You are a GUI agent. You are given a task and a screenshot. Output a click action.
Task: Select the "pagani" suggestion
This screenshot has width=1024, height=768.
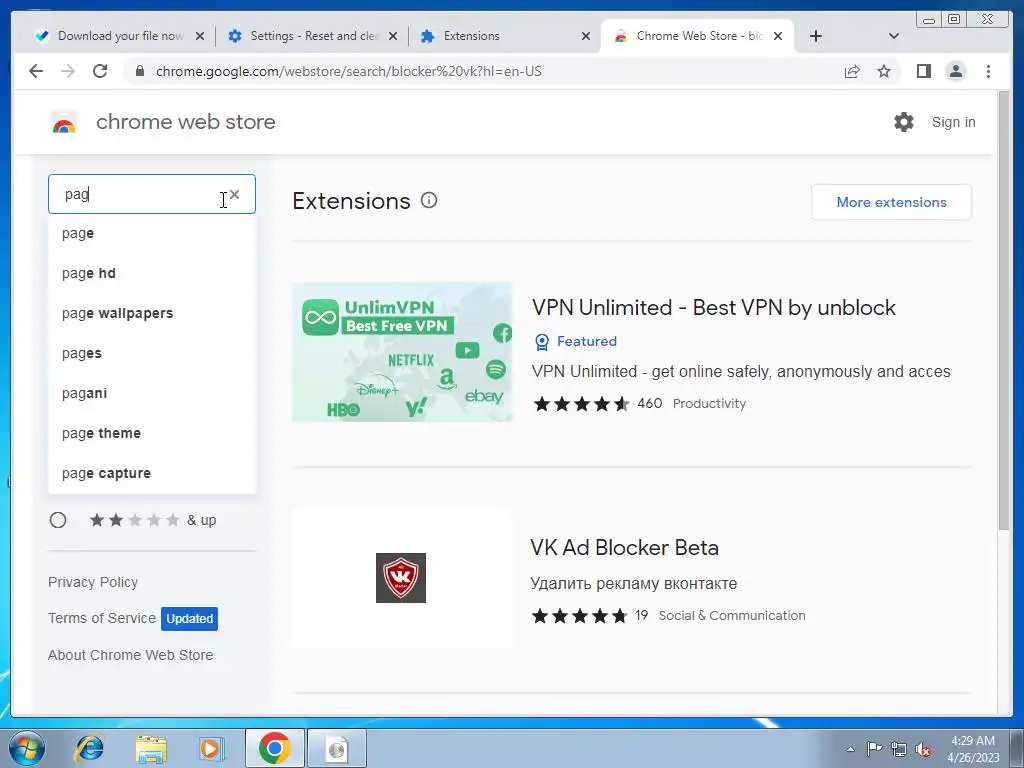[152, 393]
